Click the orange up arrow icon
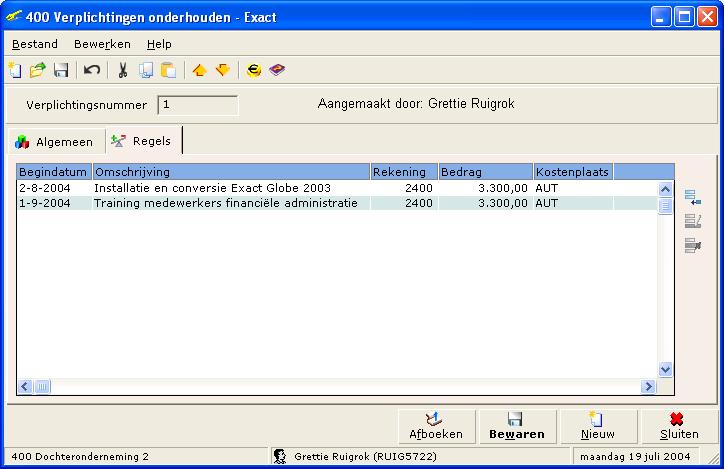Image resolution: width=724 pixels, height=469 pixels. click(199, 70)
